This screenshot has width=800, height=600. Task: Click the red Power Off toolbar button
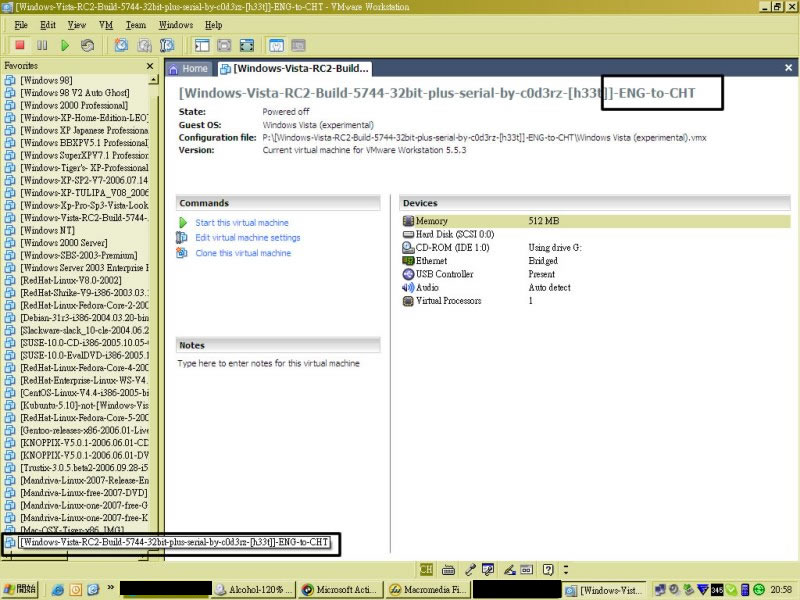(20, 45)
